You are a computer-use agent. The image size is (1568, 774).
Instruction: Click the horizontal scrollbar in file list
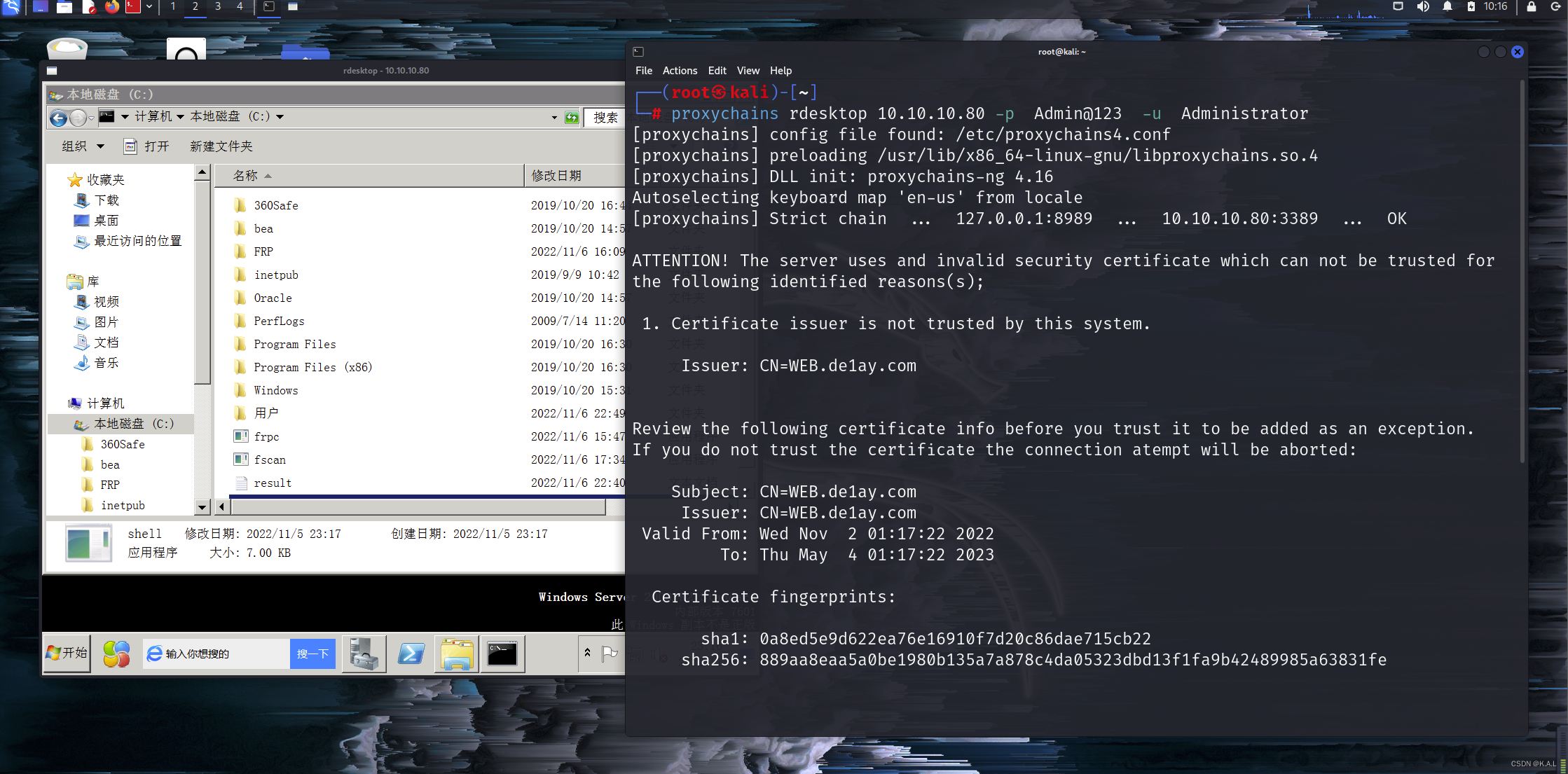click(x=418, y=506)
